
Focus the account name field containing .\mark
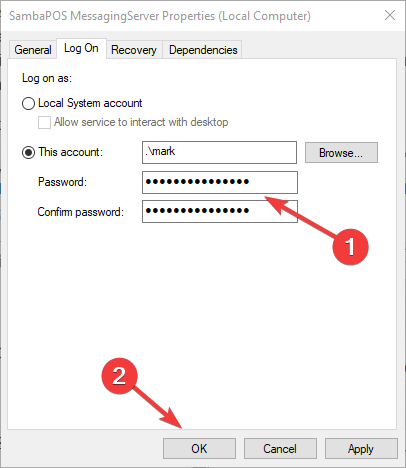click(x=219, y=152)
